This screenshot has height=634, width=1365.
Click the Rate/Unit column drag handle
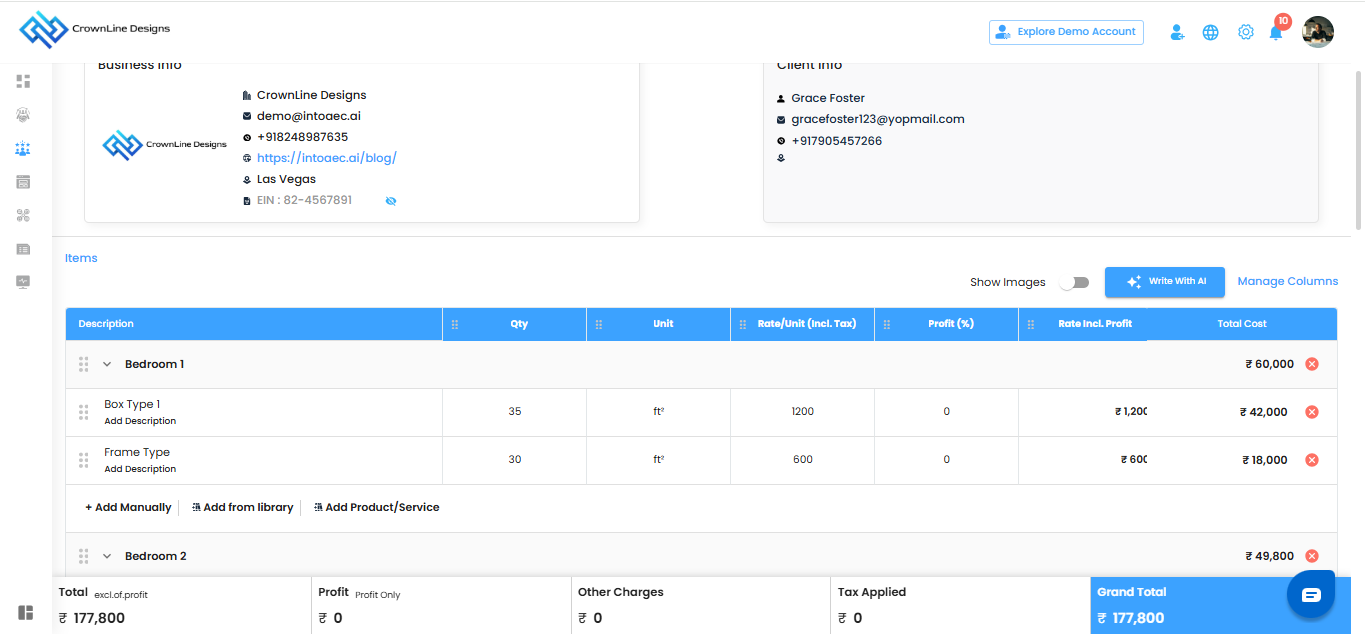743,324
